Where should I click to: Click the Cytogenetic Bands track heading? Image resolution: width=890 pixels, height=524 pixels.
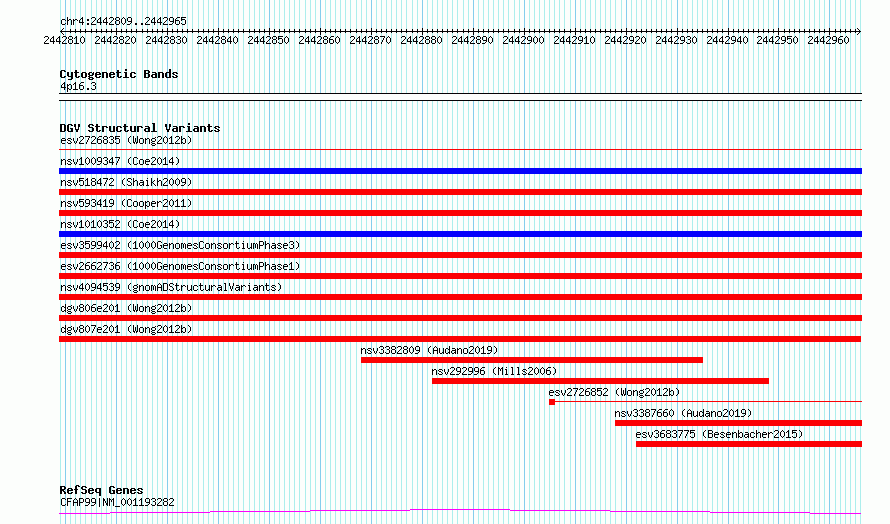point(119,74)
